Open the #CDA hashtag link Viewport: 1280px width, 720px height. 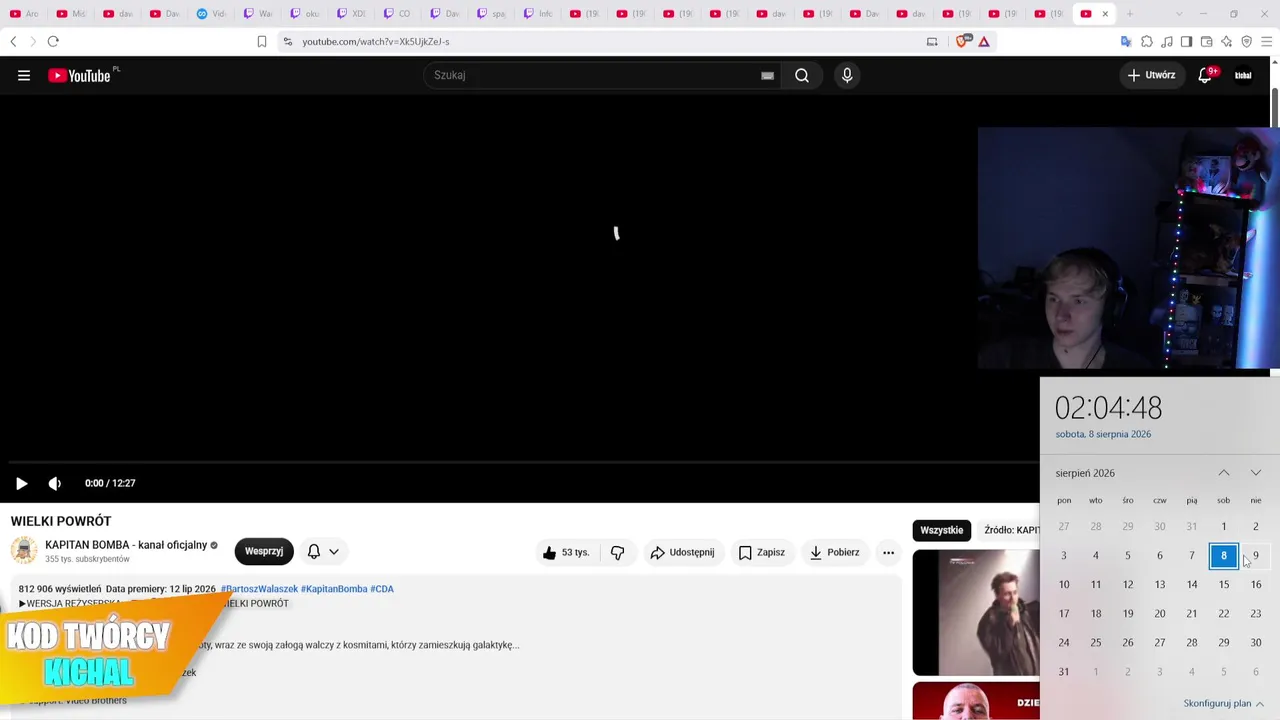click(x=382, y=589)
